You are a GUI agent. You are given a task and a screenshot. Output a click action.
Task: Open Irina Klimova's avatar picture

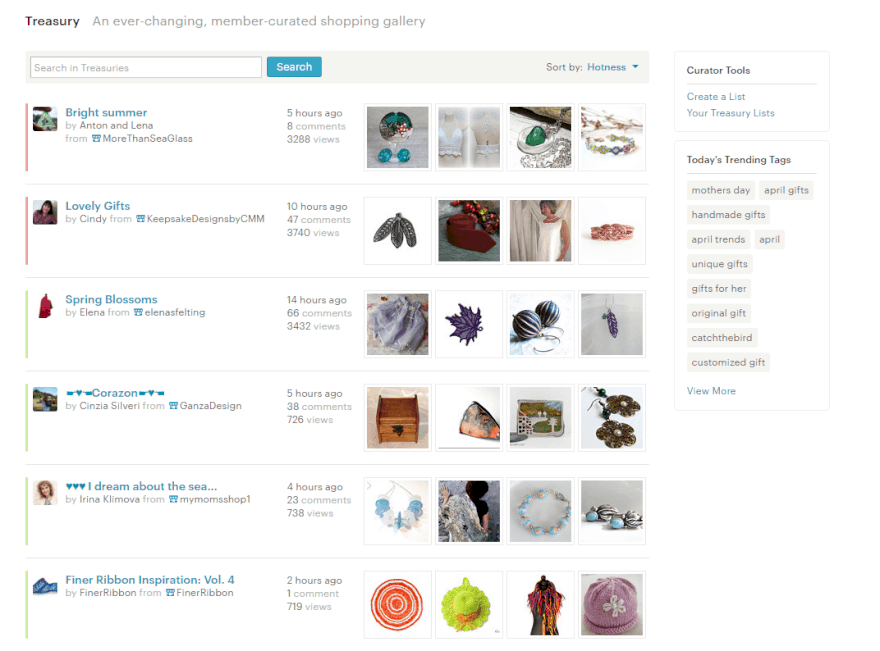point(45,493)
